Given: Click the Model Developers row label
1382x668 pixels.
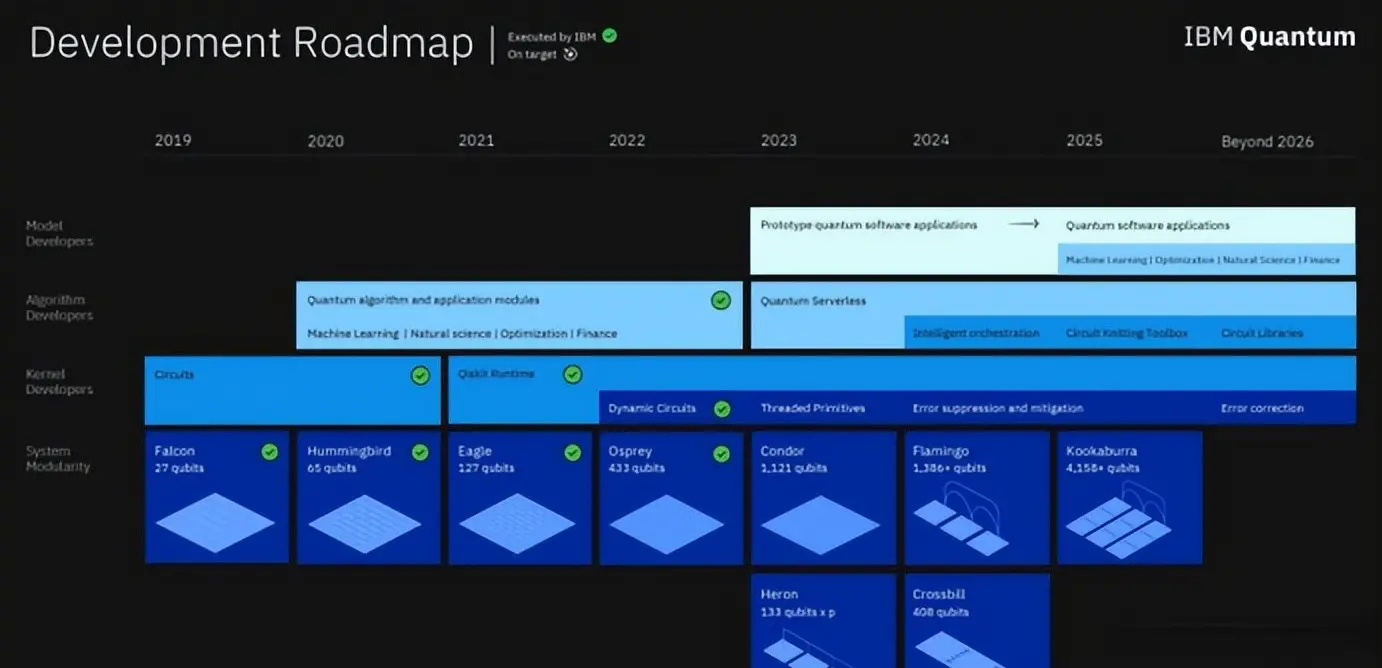Looking at the screenshot, I should (x=59, y=233).
